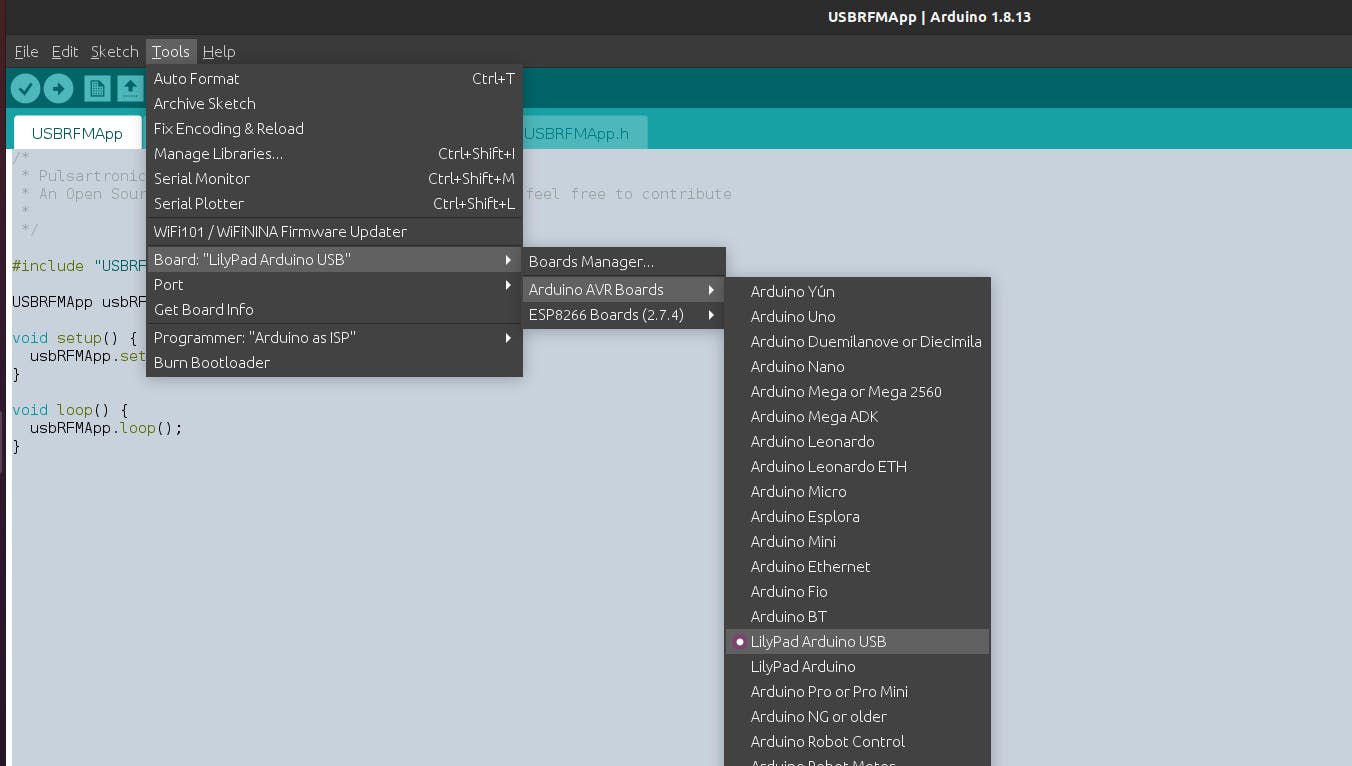The image size is (1352, 766).
Task: Open the Serial Monitor
Action: [x=334, y=179]
